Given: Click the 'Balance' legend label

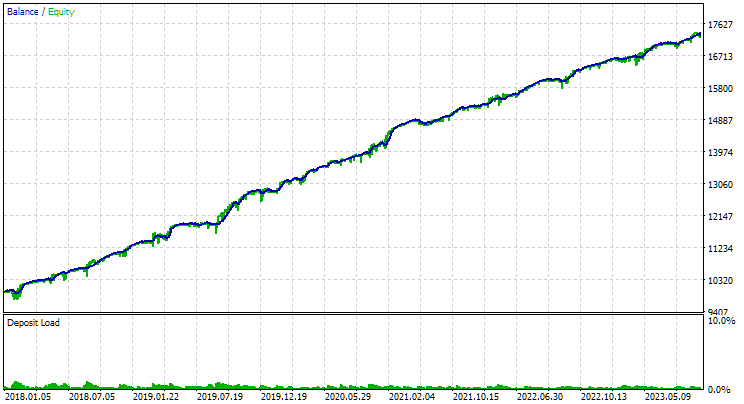Looking at the screenshot, I should pos(22,12).
